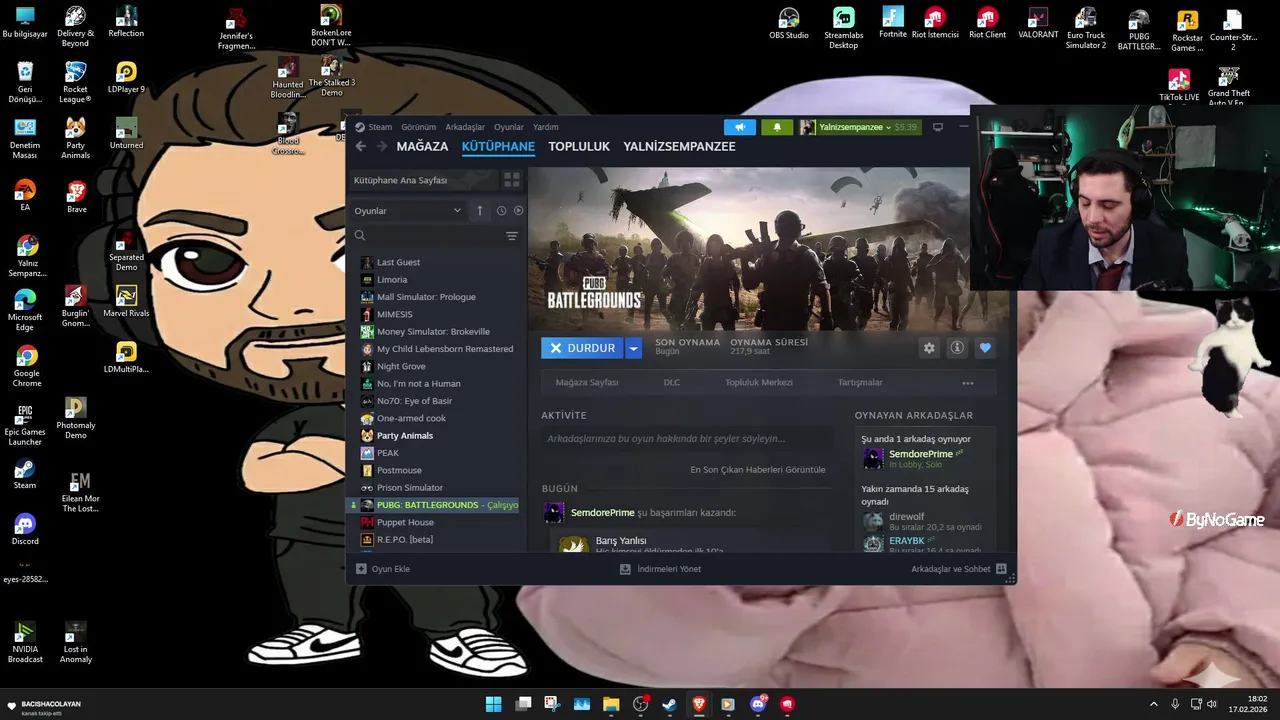Open OBS Studio desktop shortcut

click(789, 23)
